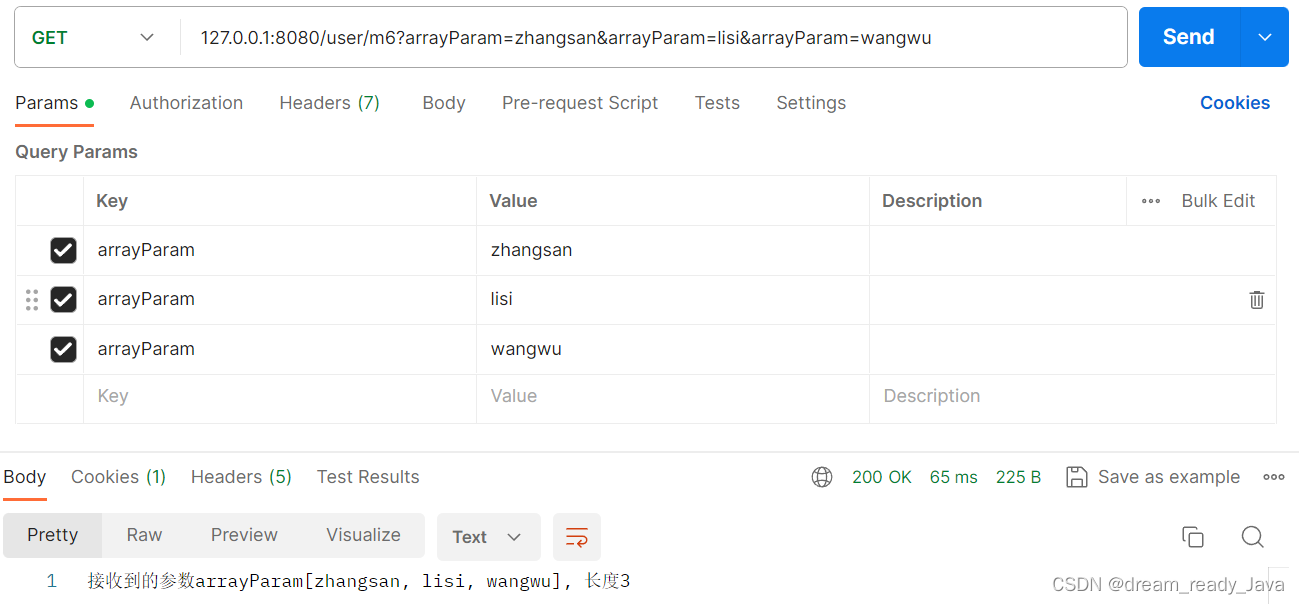Open the Text format dropdown
Screen dimensions: 1299x604
[488, 537]
